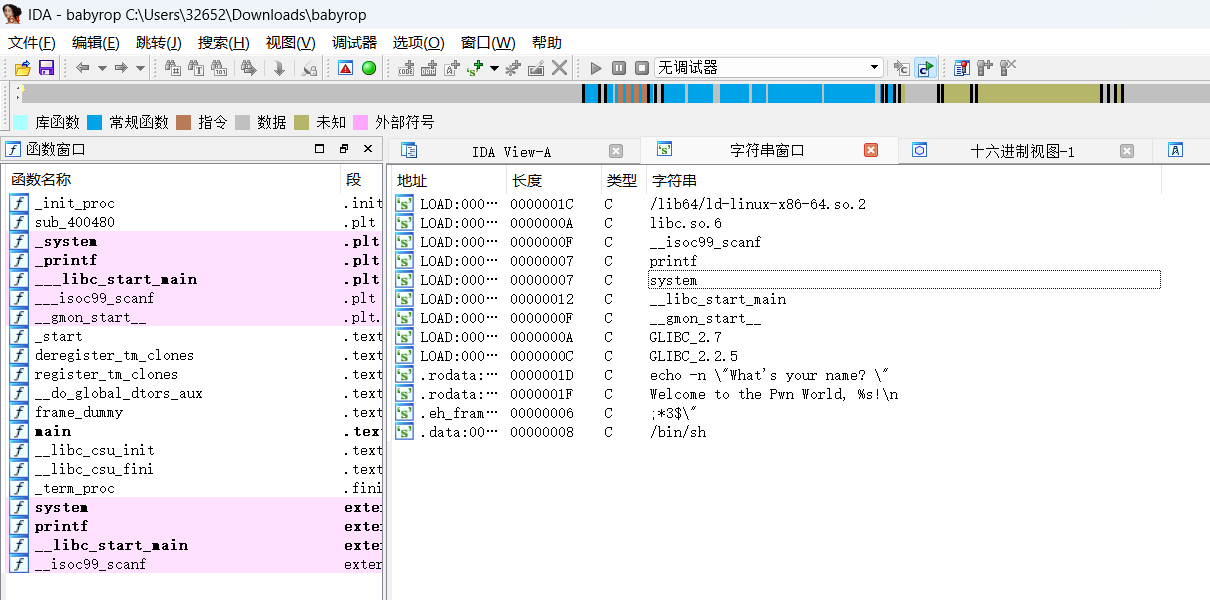Viewport: 1210px width, 600px height.
Task: Sort strings by 地址 column header
Action: pos(448,181)
